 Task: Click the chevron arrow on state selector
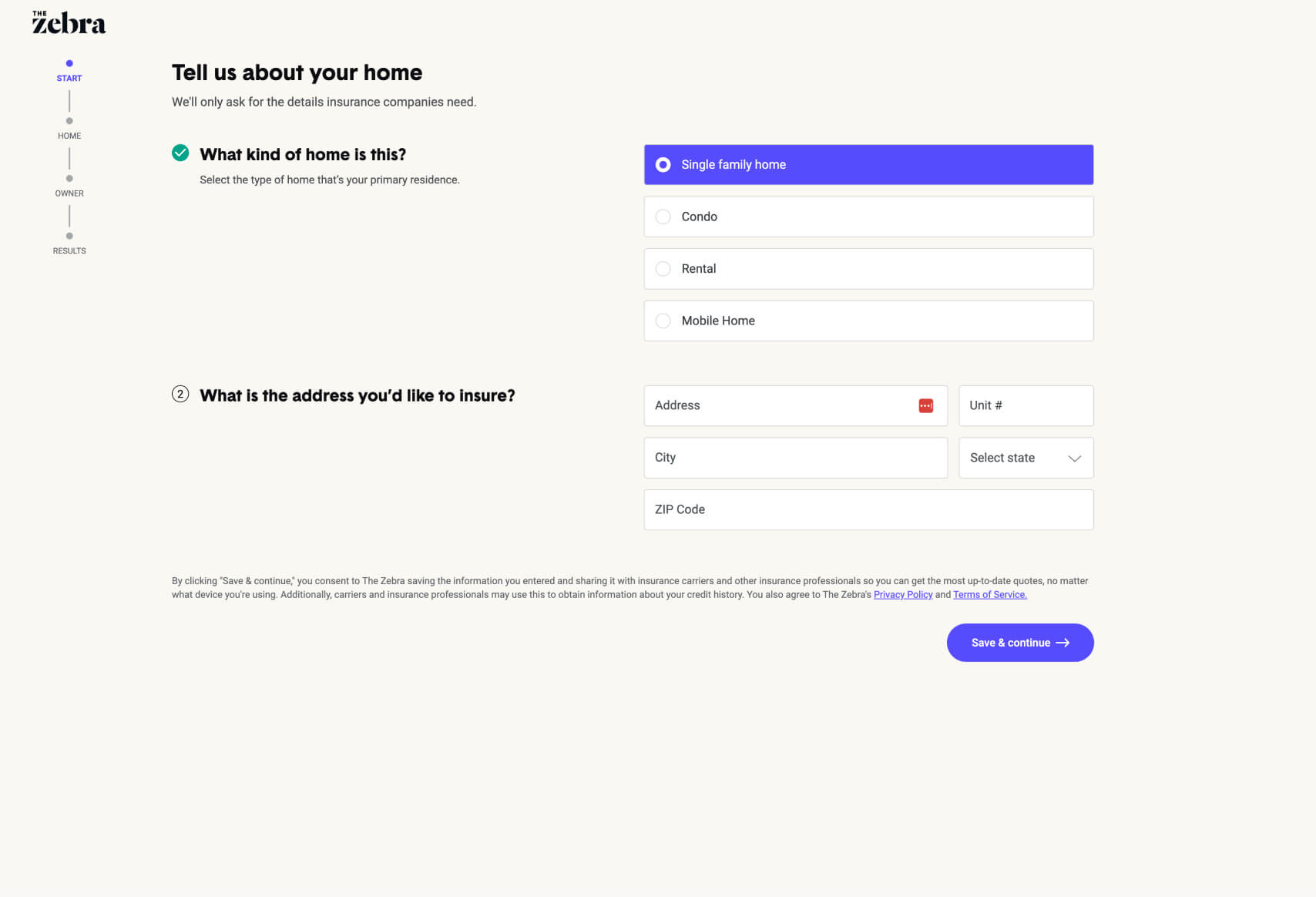(x=1074, y=459)
